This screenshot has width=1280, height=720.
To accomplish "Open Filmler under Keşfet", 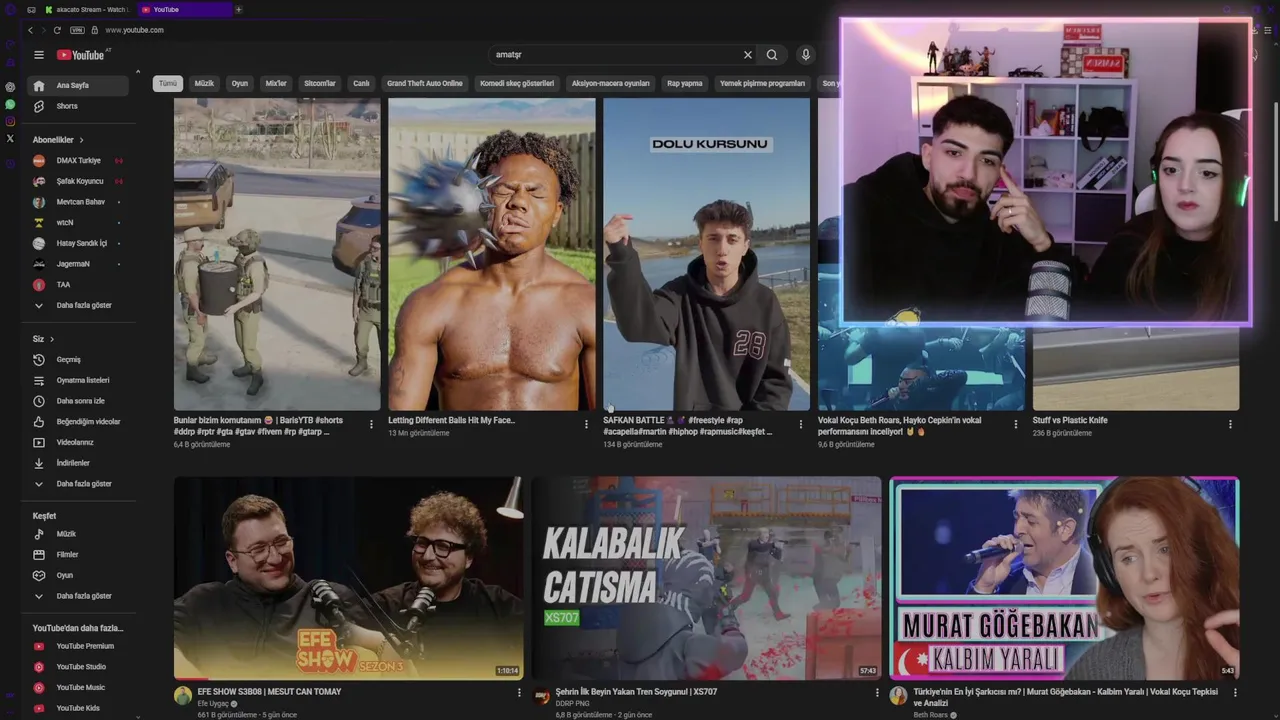I will 76,554.
